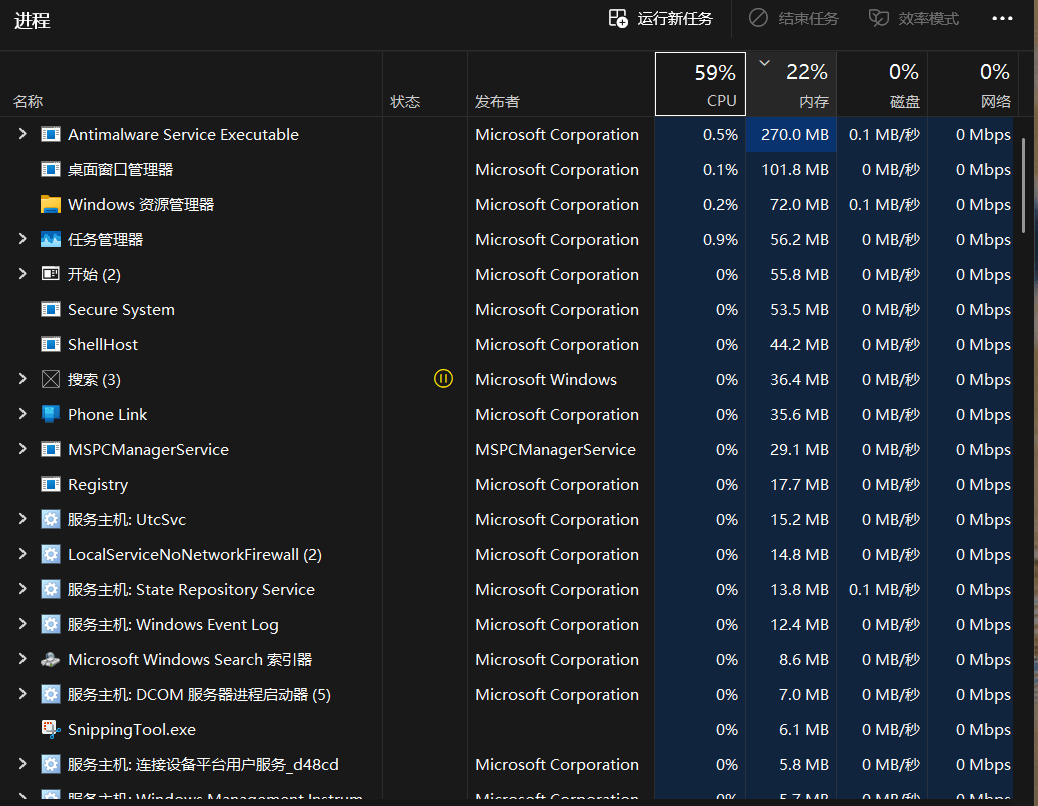This screenshot has width=1038, height=806.
Task: Expand the 开始 (2) process group
Action: (23, 273)
